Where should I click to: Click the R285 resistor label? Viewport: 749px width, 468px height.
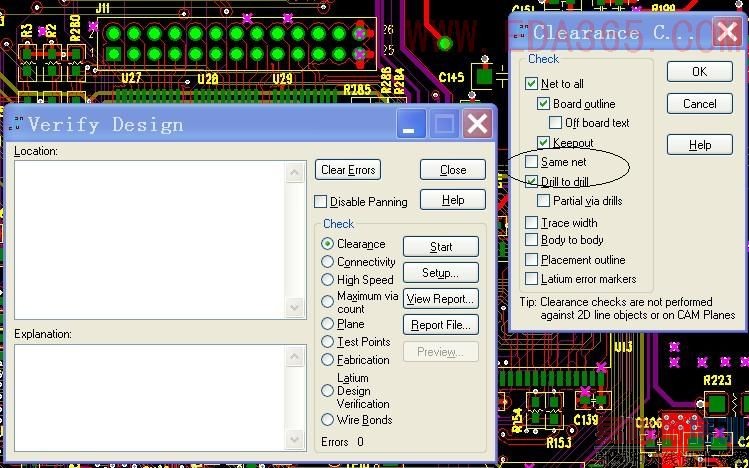(x=357, y=90)
